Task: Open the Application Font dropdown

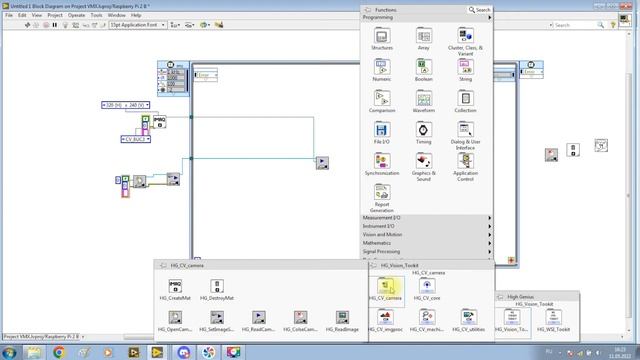Action: click(138, 25)
